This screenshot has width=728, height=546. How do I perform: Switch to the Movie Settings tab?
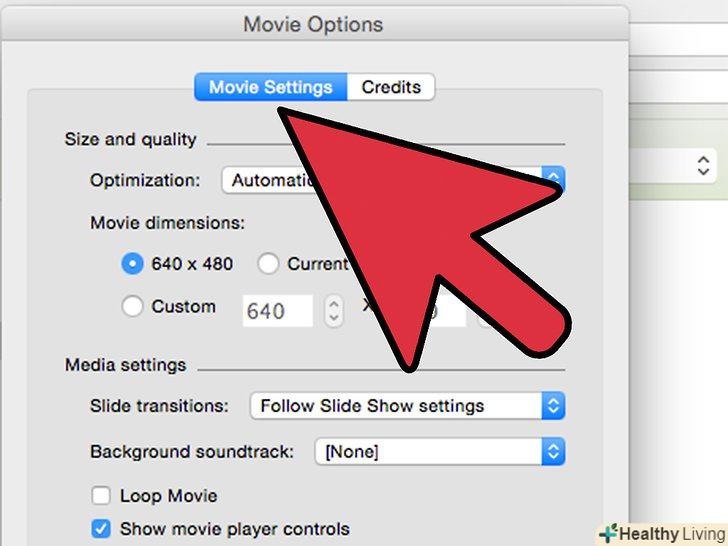[270, 87]
